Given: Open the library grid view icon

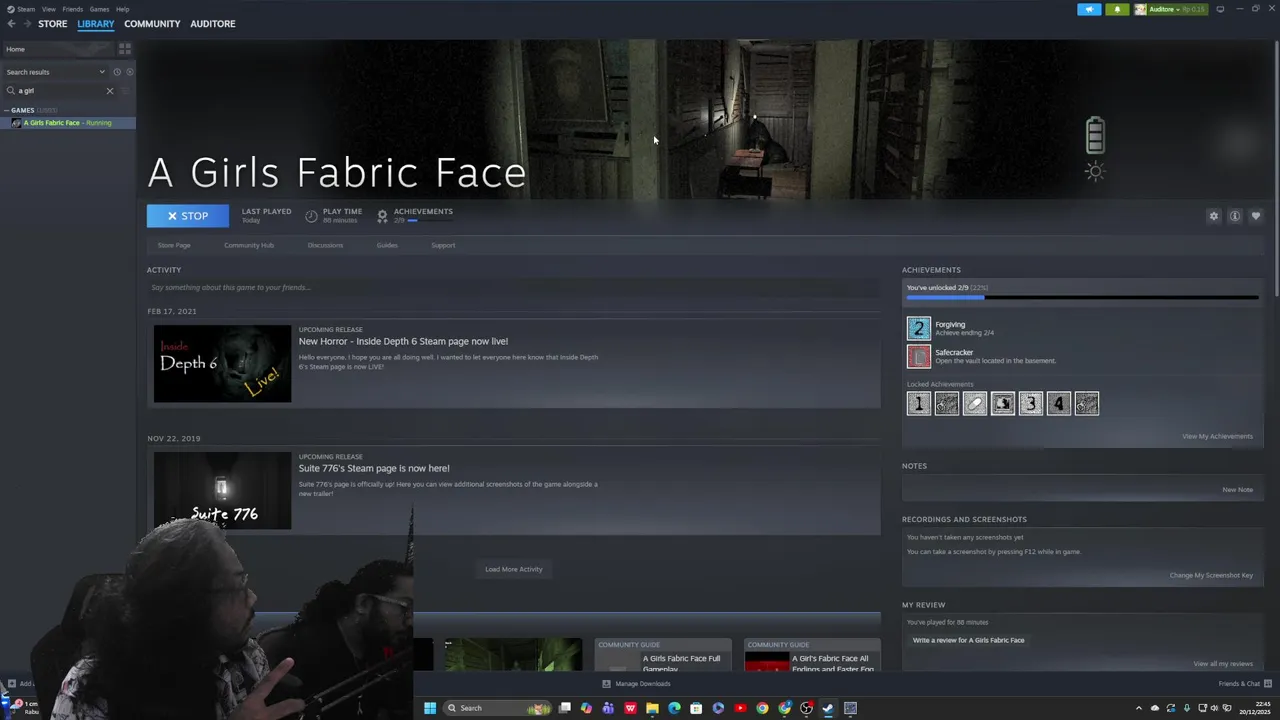Looking at the screenshot, I should point(125,49).
